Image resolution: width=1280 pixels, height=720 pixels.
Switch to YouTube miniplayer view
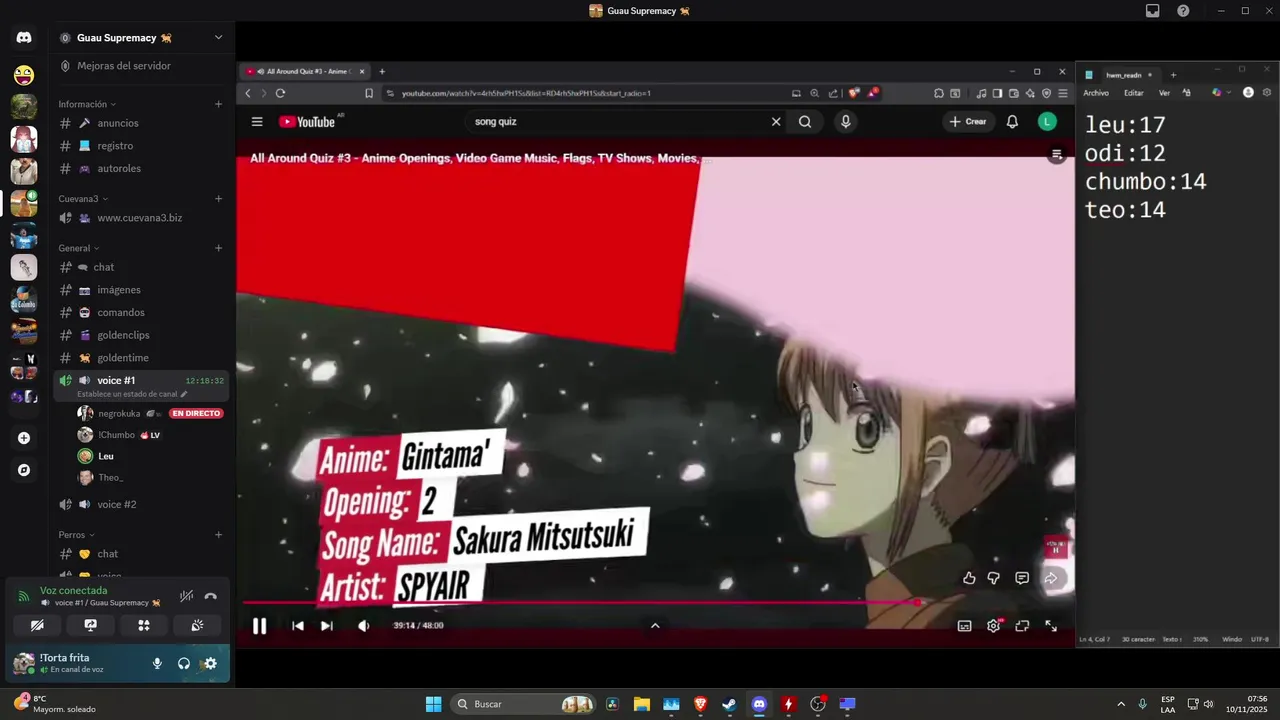coord(1022,626)
